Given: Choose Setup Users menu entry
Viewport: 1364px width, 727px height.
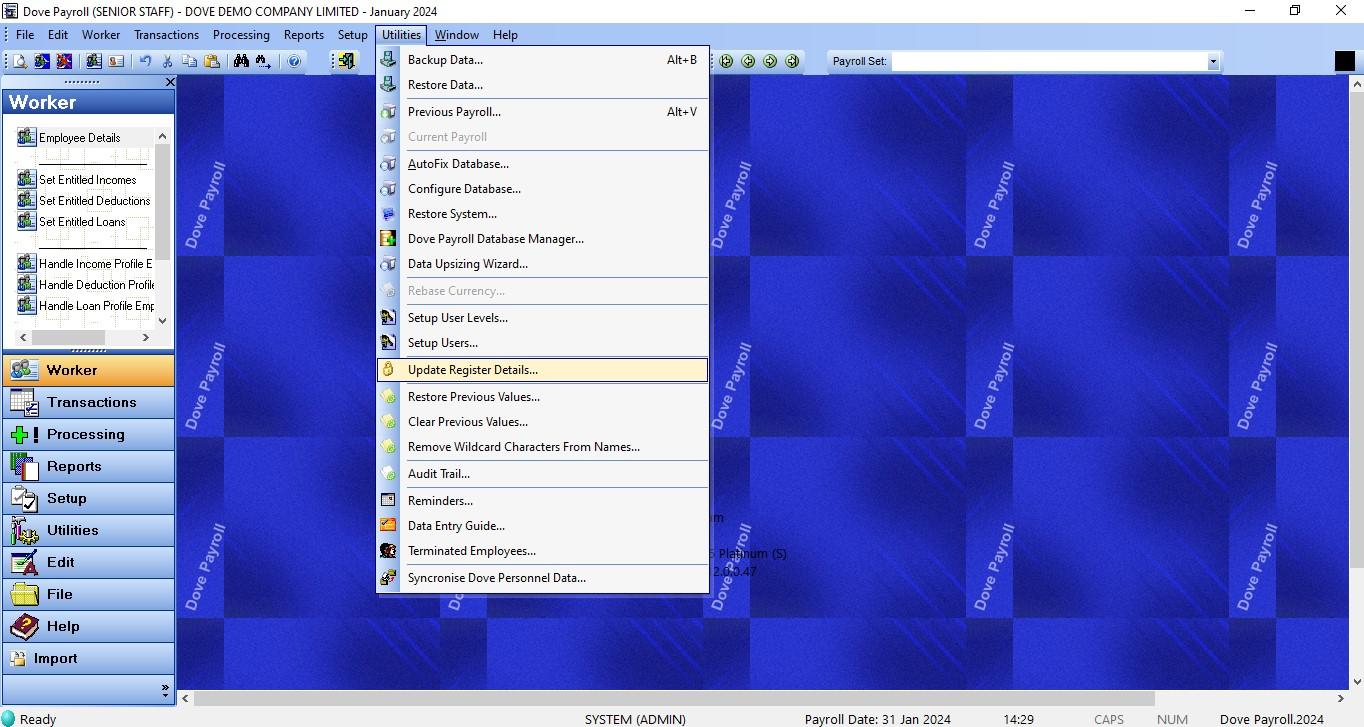Looking at the screenshot, I should point(543,343).
